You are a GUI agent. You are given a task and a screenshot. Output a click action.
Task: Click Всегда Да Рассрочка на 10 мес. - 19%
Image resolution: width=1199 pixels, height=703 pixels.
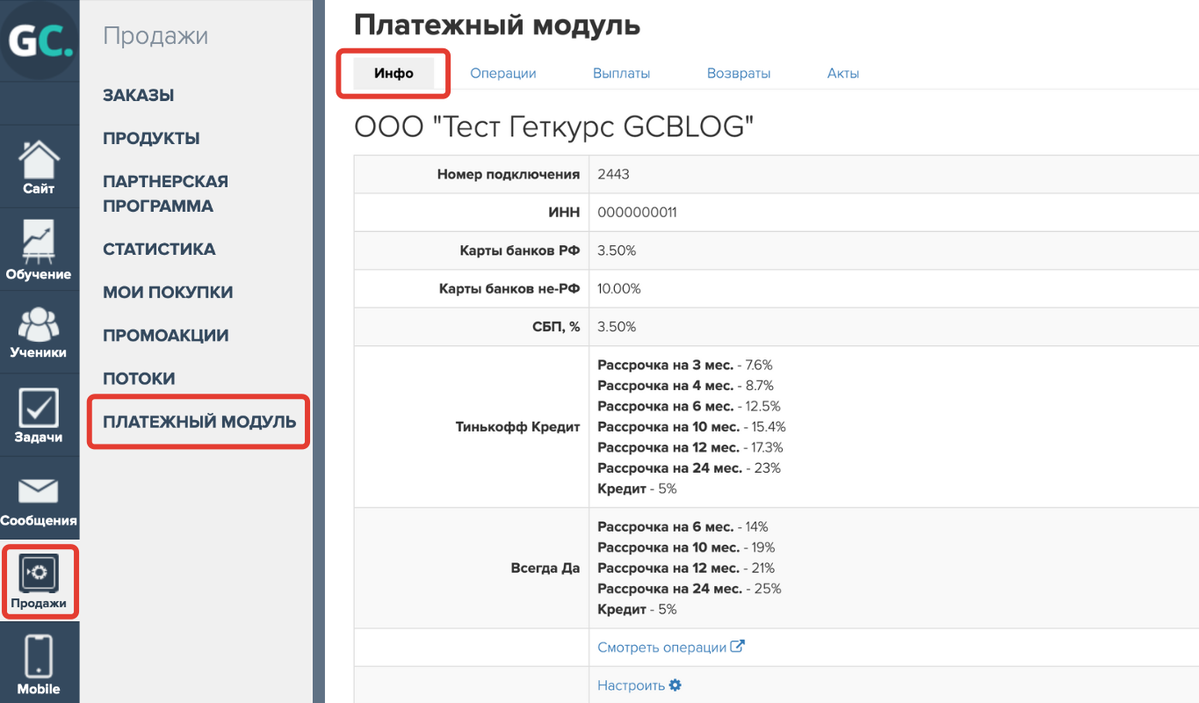click(686, 548)
